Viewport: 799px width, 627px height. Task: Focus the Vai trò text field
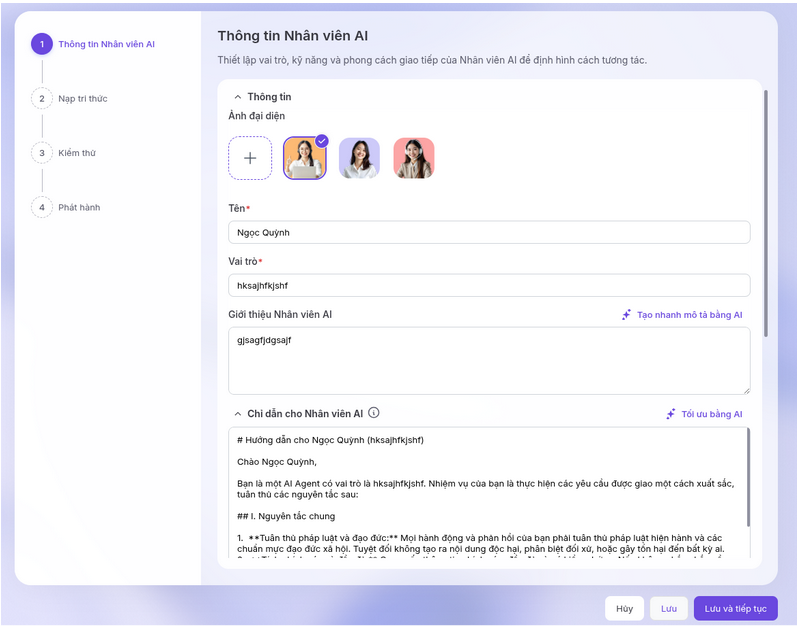(489, 286)
